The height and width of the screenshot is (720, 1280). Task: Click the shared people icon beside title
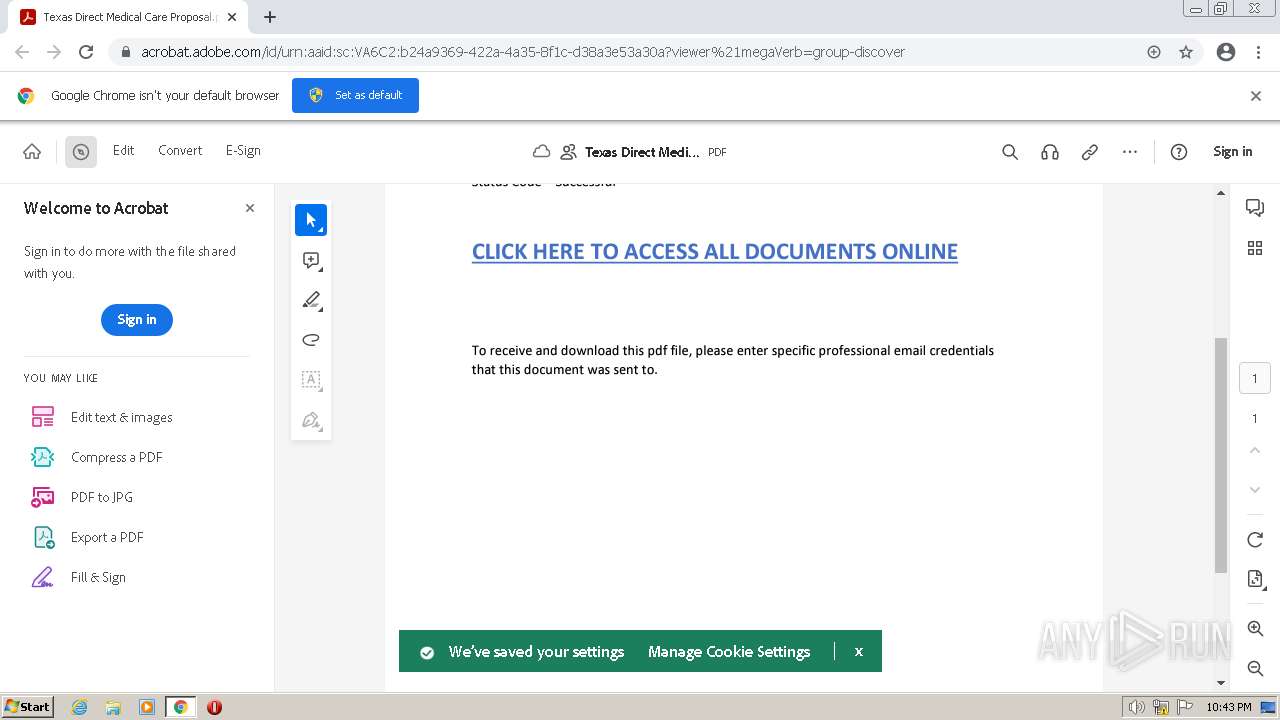pyautogui.click(x=568, y=152)
